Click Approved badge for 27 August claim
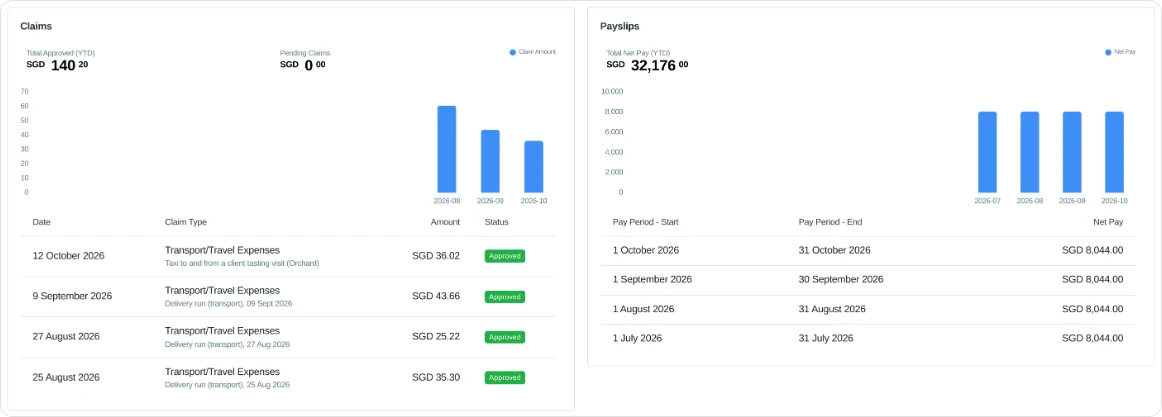Image resolution: width=1162 pixels, height=417 pixels. (505, 337)
